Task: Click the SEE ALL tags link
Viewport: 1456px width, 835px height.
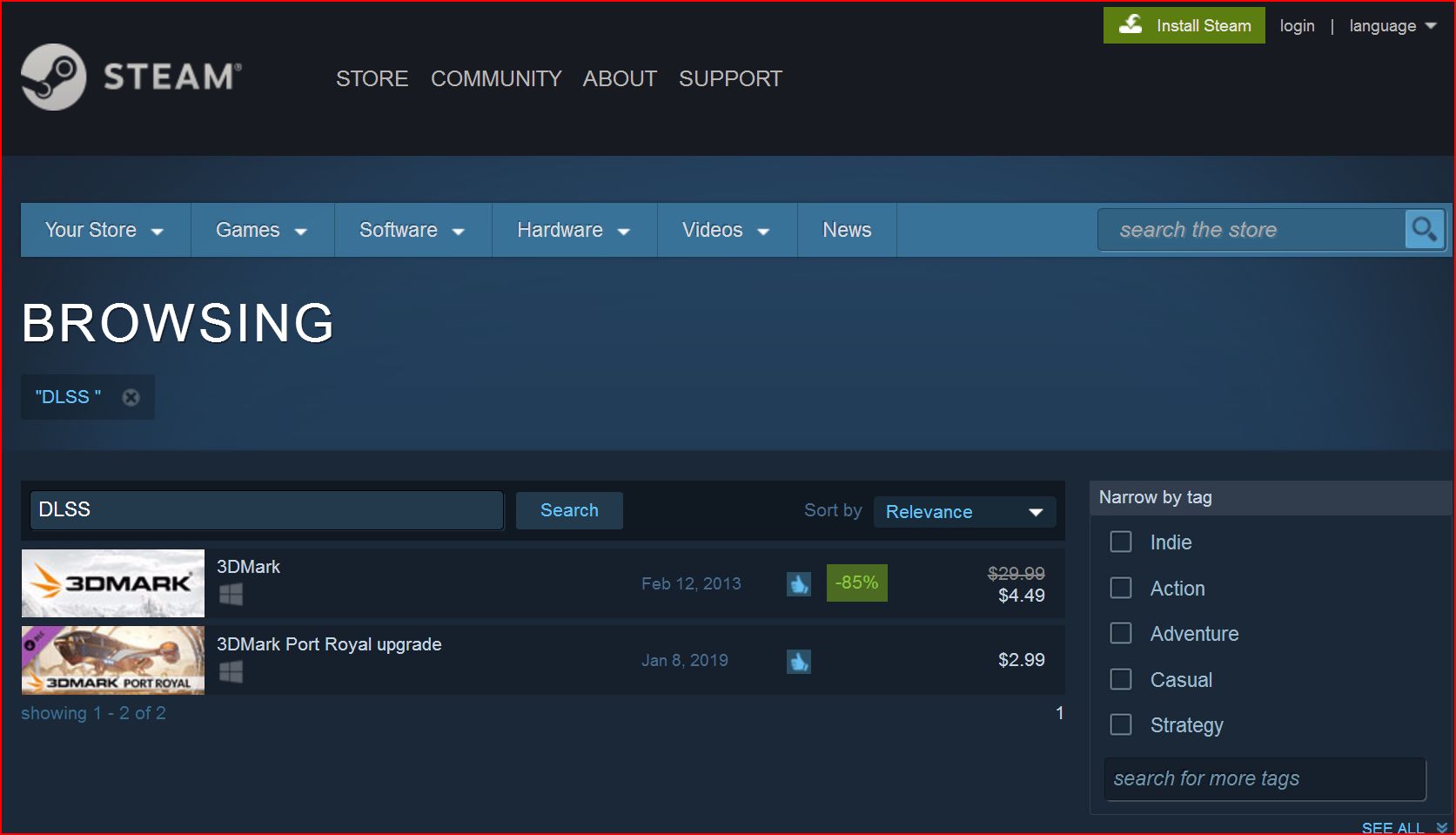Action: [x=1392, y=827]
